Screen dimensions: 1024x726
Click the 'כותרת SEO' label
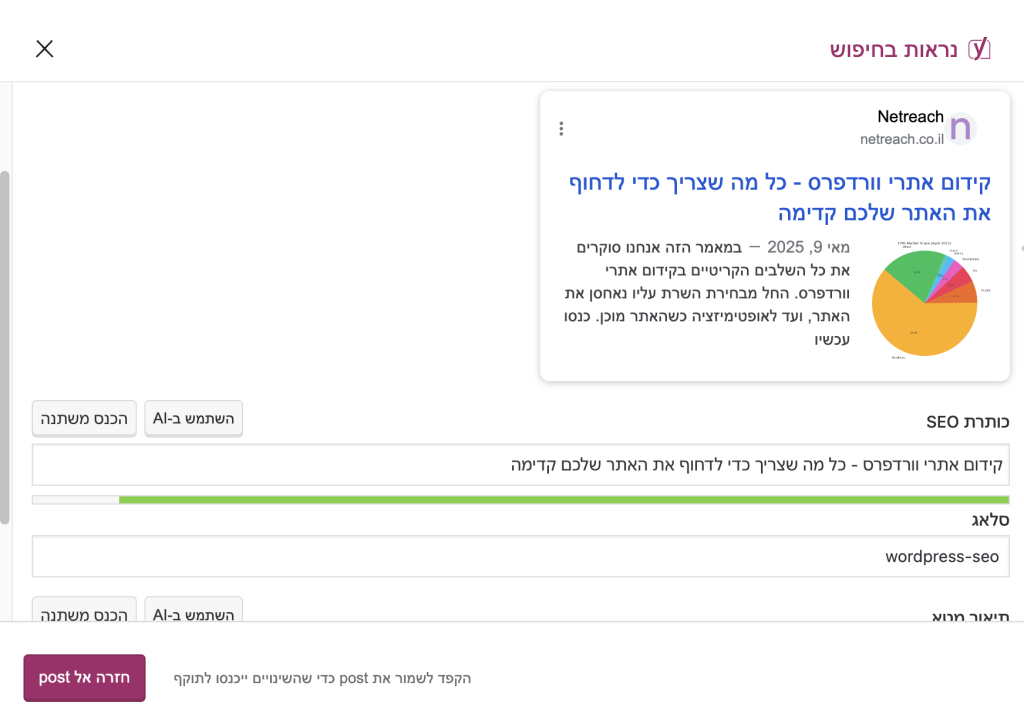point(967,422)
